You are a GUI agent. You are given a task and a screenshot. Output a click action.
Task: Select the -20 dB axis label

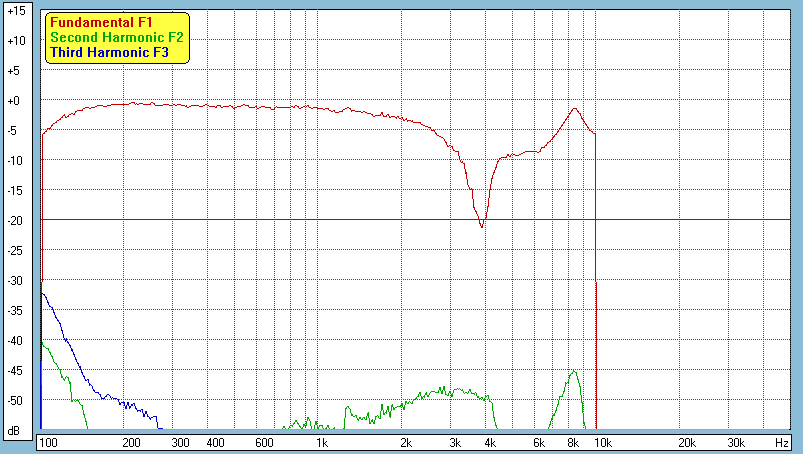click(x=15, y=221)
